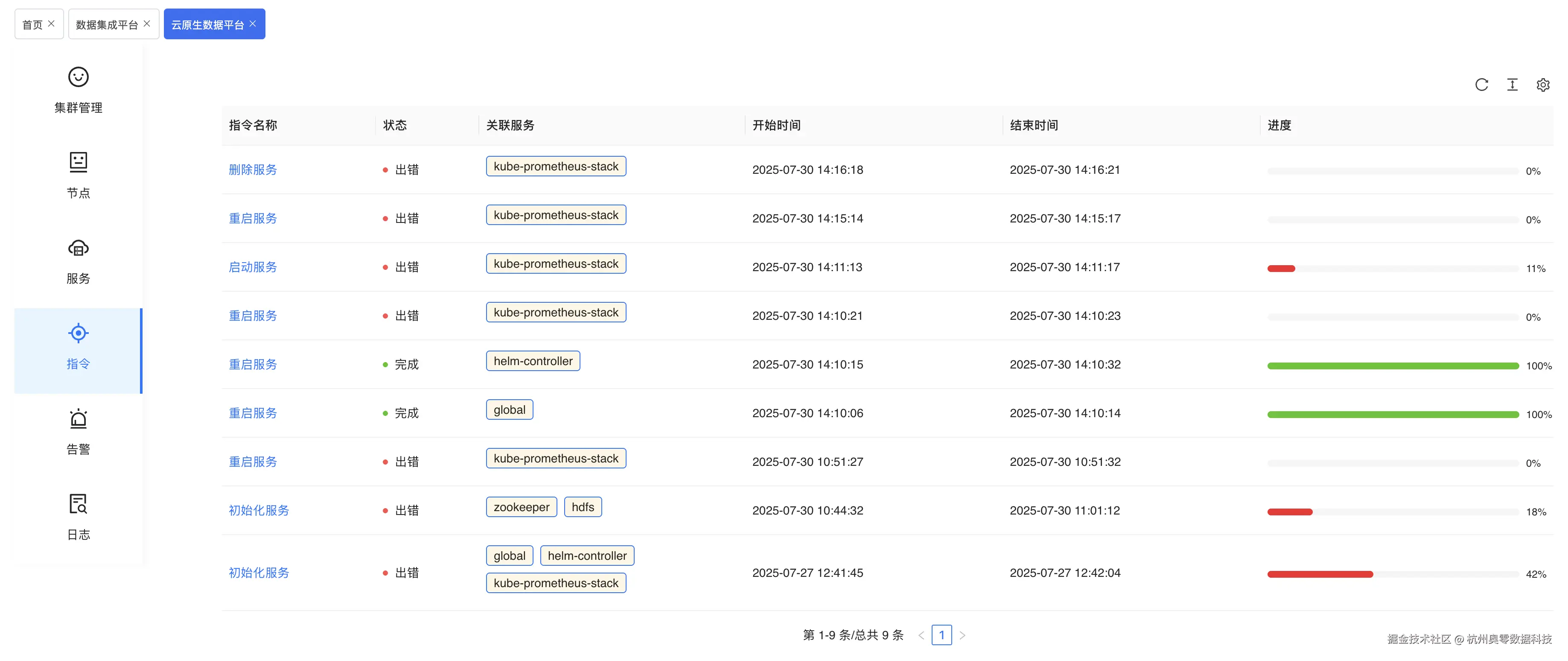This screenshot has width=1568, height=661.
Task: Click the 42% red progress bar
Action: (1320, 574)
